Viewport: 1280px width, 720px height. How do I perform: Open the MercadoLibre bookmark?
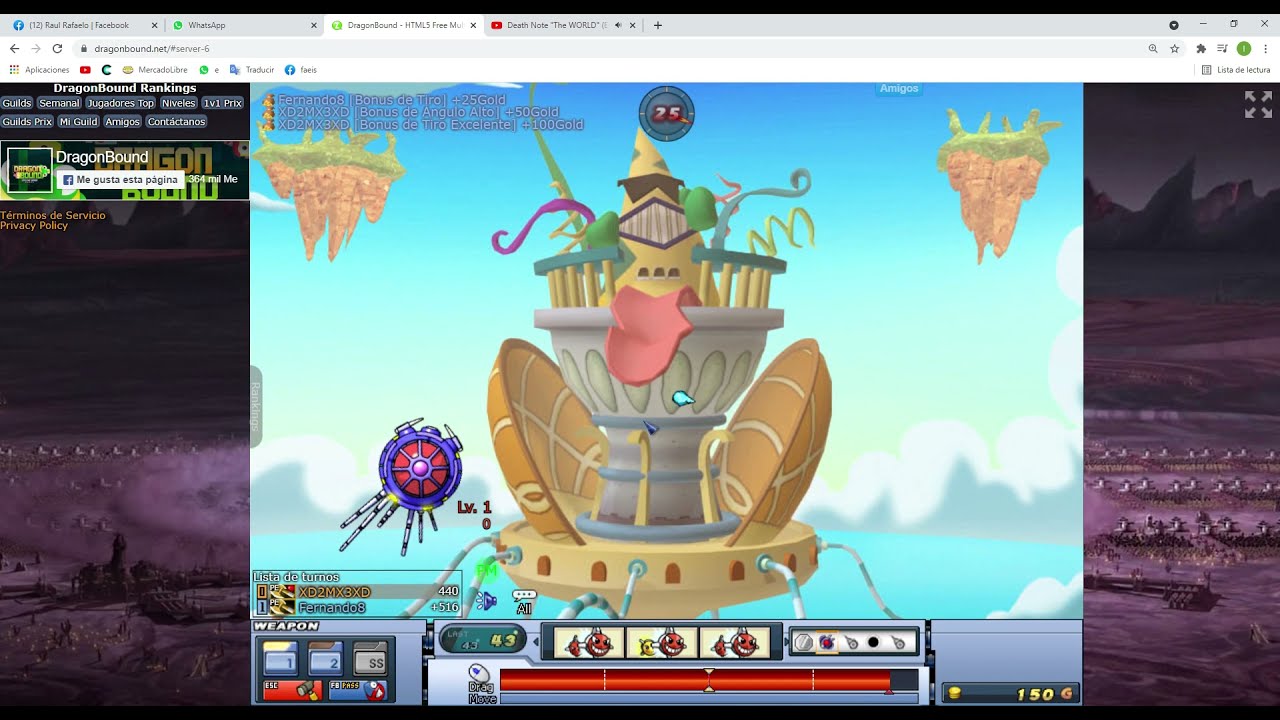pos(155,70)
